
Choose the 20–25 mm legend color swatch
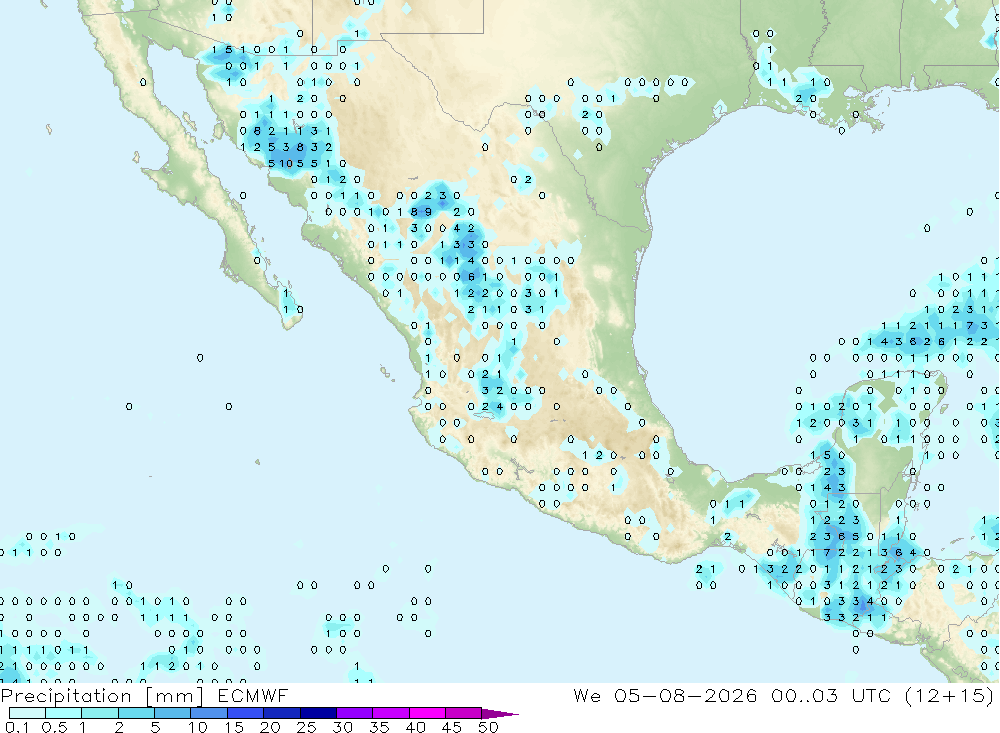[282, 713]
